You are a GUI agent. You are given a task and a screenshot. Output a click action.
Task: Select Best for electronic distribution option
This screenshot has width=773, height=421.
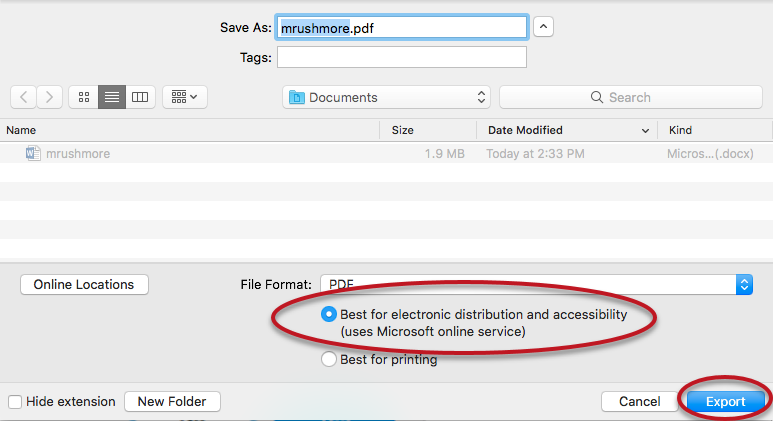pos(329,314)
